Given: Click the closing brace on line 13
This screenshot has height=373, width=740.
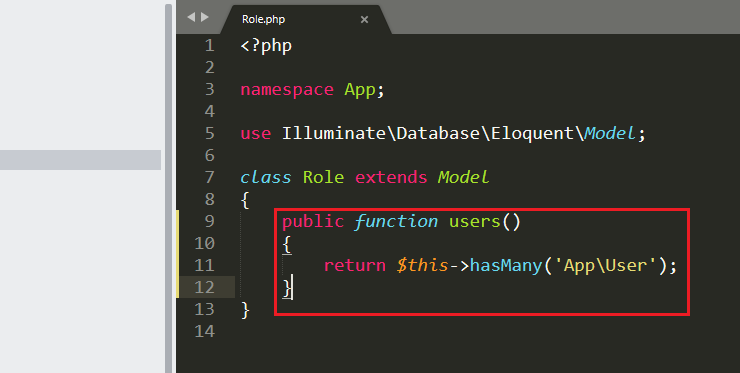Looking at the screenshot, I should click(x=245, y=310).
